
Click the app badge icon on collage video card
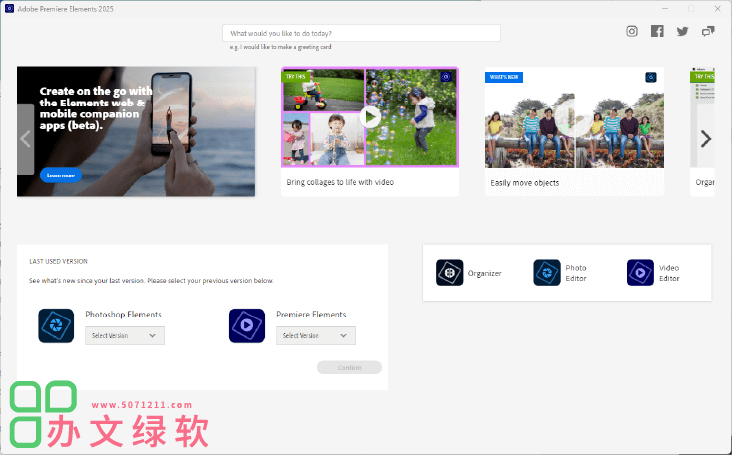coord(446,77)
